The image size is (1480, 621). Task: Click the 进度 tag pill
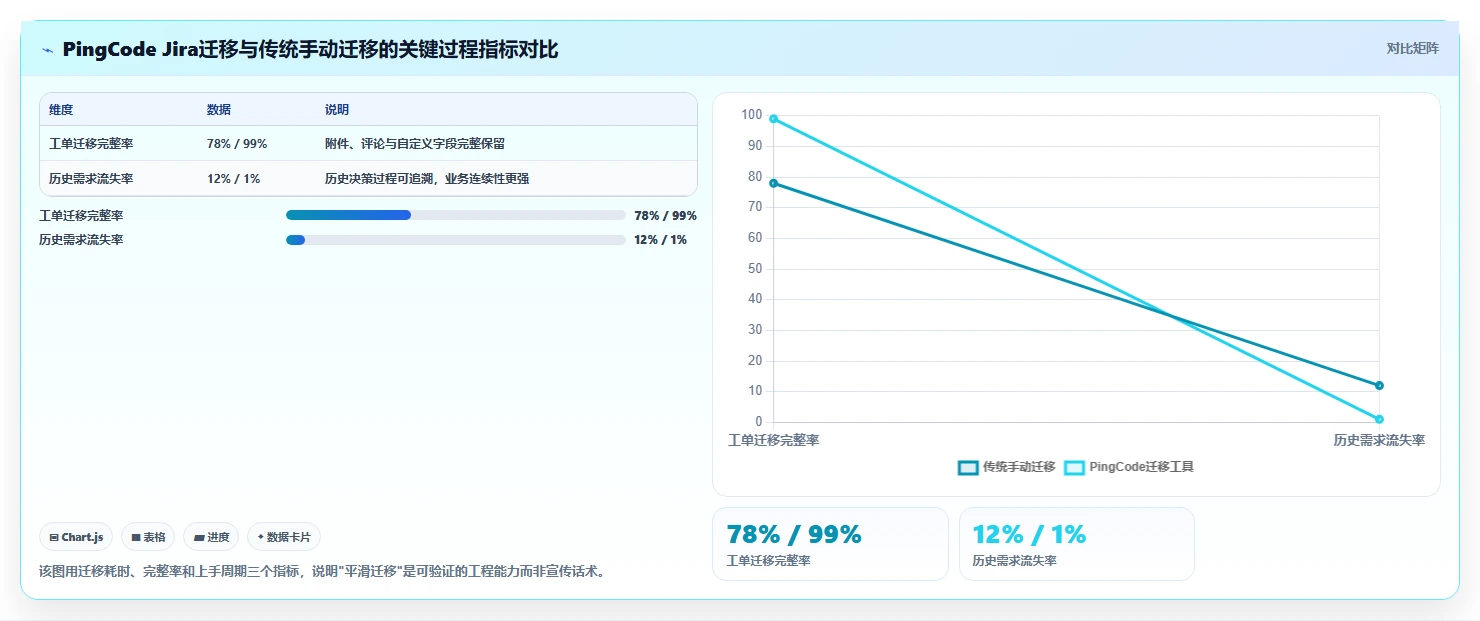click(211, 537)
